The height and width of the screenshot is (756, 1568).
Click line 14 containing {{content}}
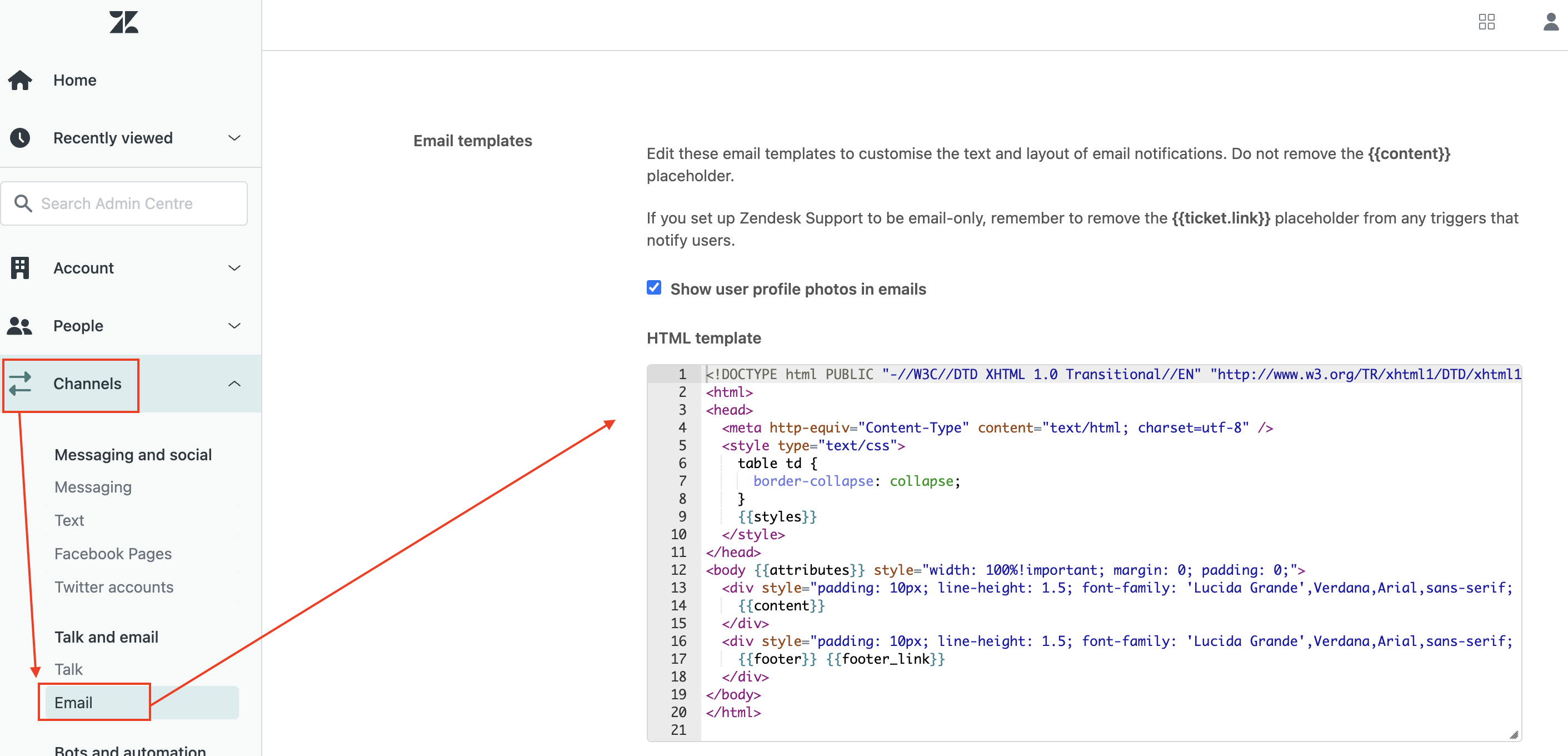pos(781,605)
